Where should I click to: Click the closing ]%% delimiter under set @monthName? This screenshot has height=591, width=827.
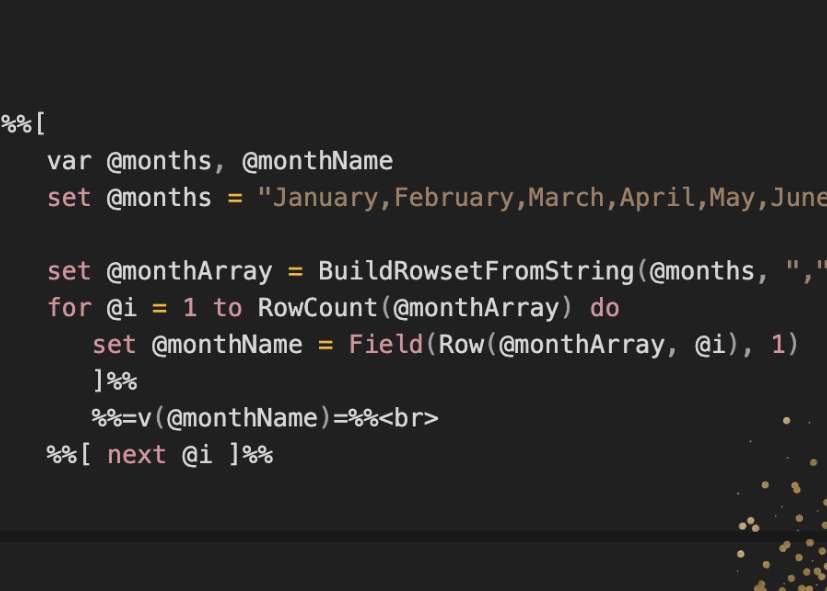click(115, 381)
